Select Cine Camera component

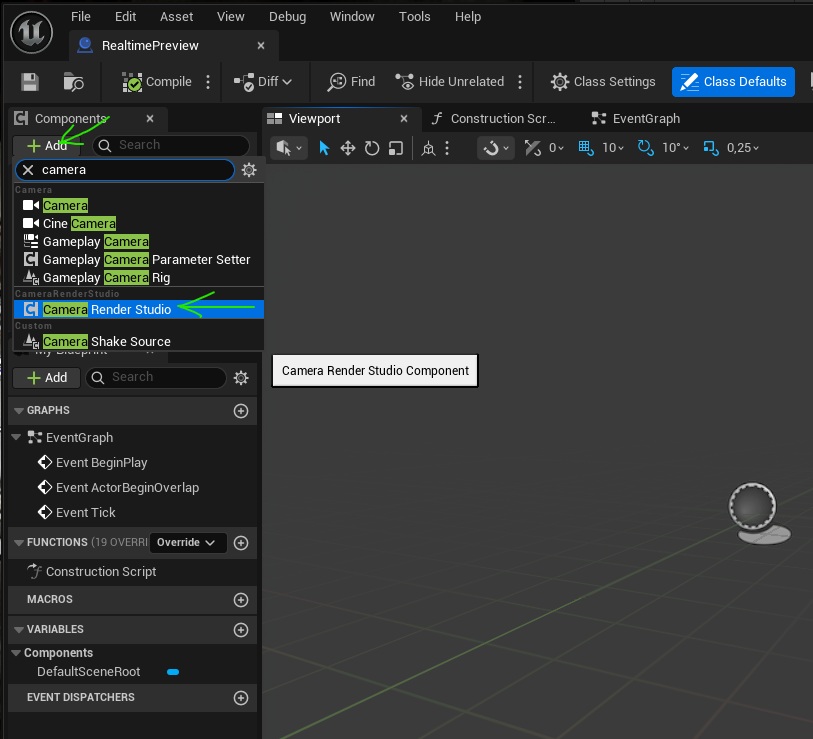139,224
